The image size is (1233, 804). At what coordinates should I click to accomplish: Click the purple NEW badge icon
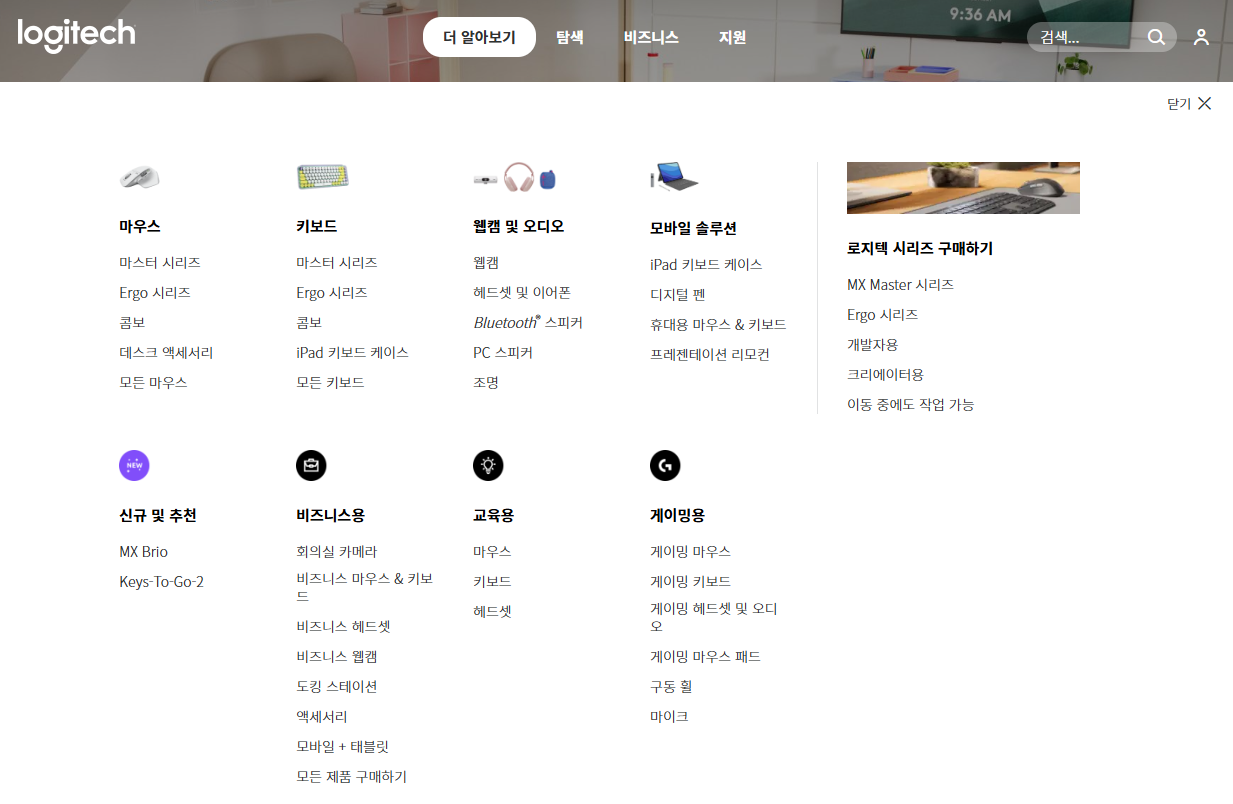(134, 465)
